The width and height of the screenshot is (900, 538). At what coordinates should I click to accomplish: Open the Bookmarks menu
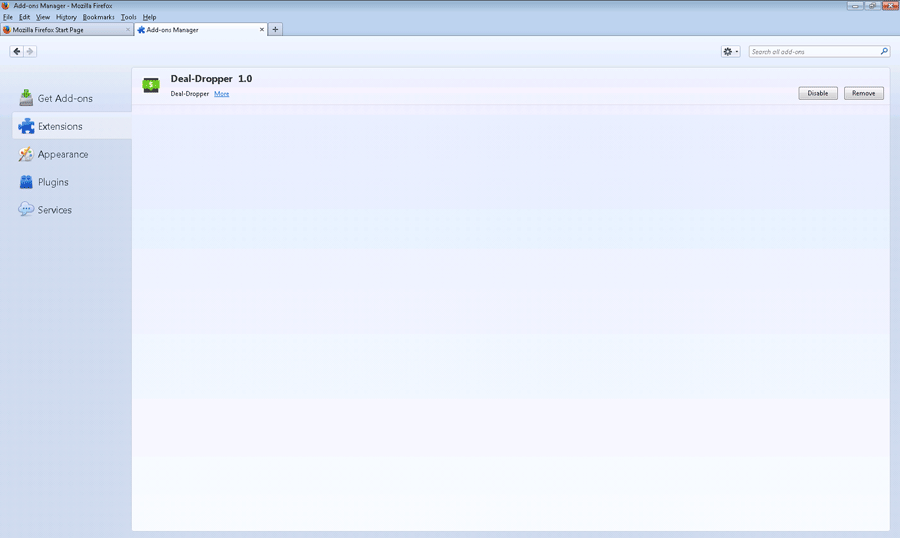pyautogui.click(x=98, y=17)
